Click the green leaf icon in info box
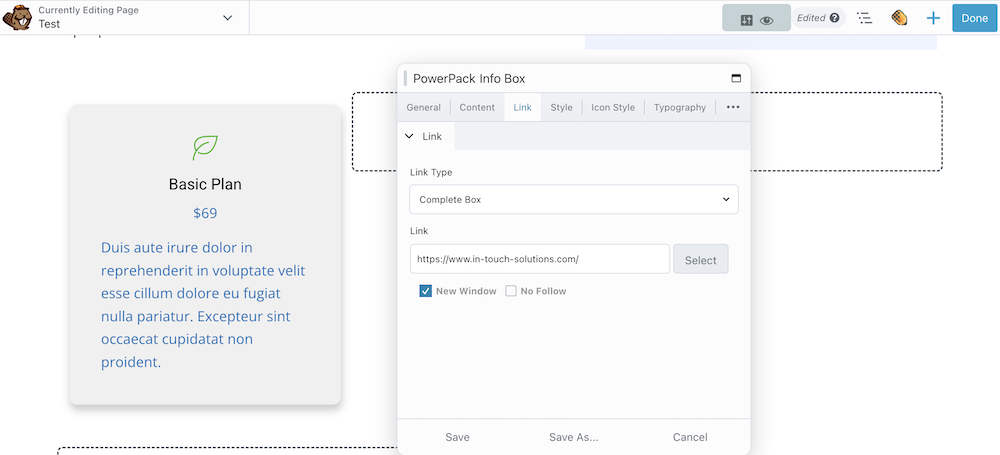Viewport: 1000px width, 455px height. 205,147
